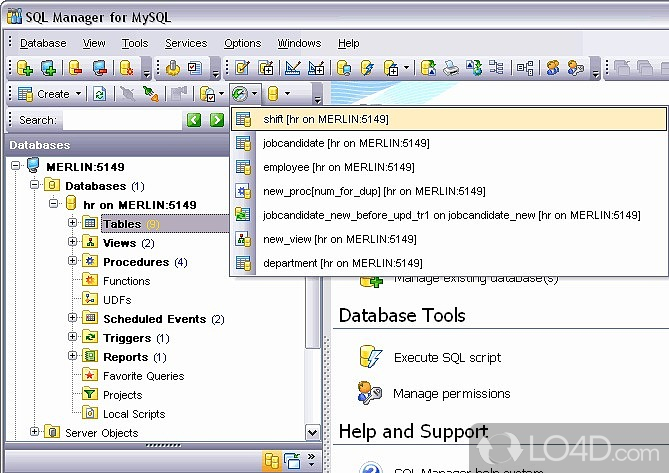669x473 pixels.
Task: Open the Windows menu
Action: tap(299, 43)
